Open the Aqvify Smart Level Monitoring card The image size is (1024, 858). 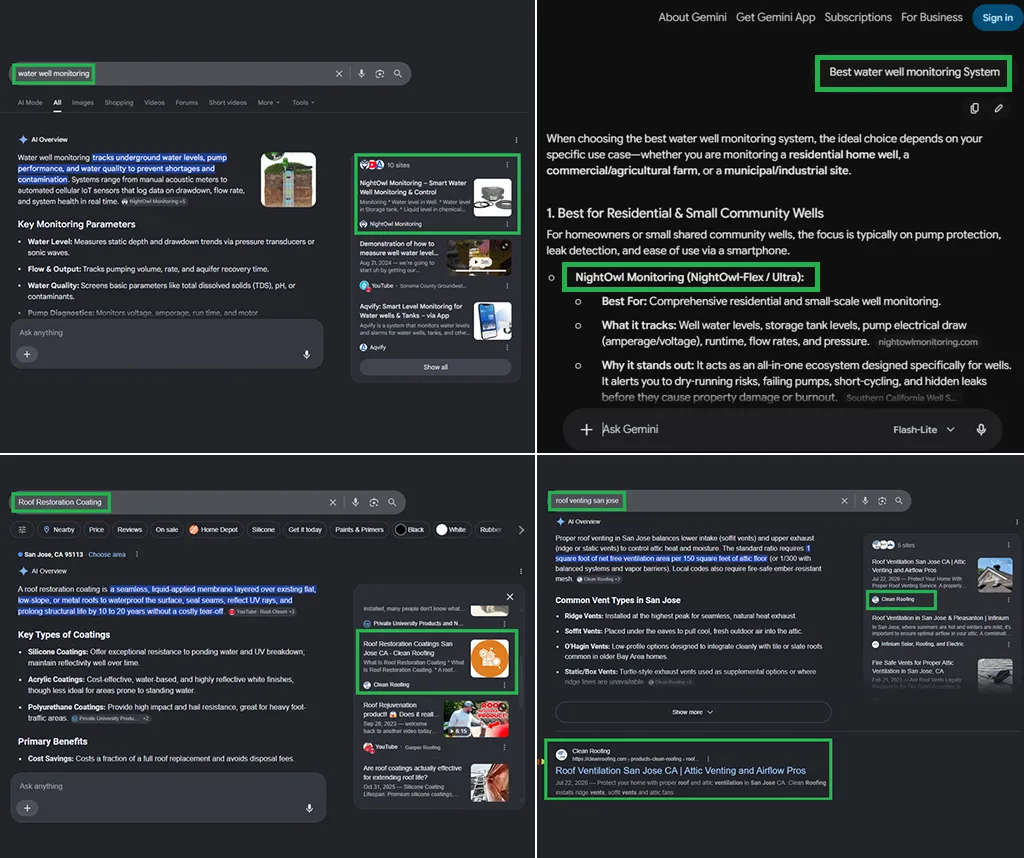click(x=436, y=326)
